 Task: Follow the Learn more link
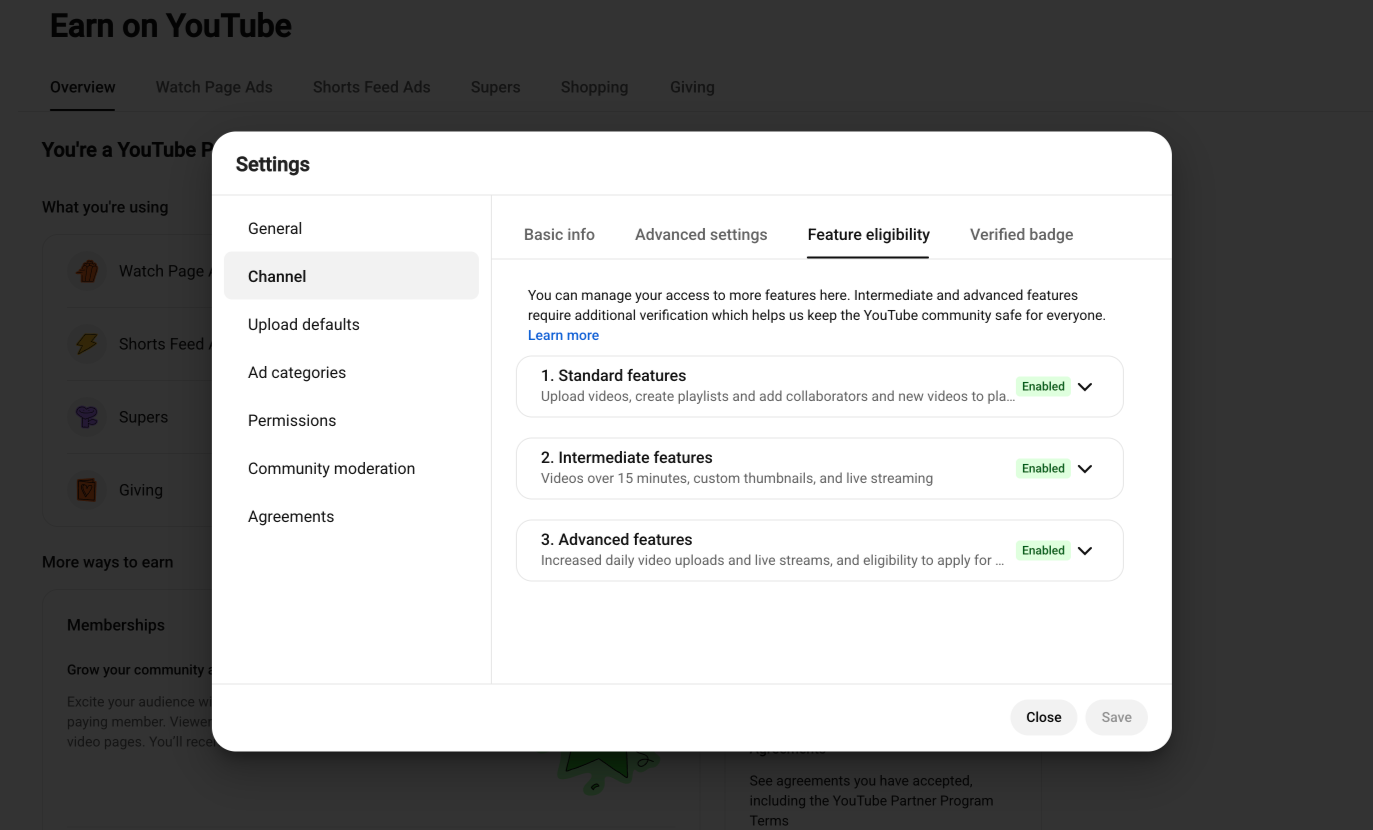(563, 336)
